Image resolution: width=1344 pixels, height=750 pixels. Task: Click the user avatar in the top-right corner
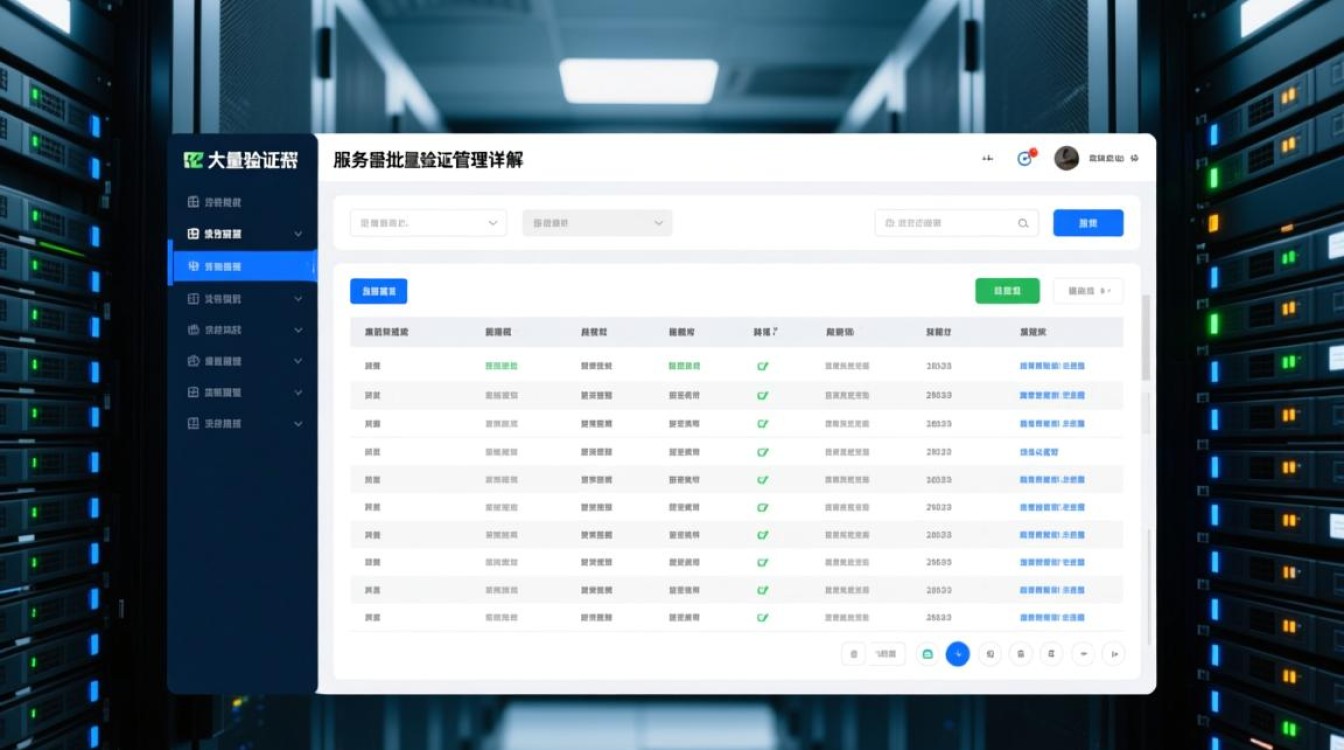point(1066,158)
